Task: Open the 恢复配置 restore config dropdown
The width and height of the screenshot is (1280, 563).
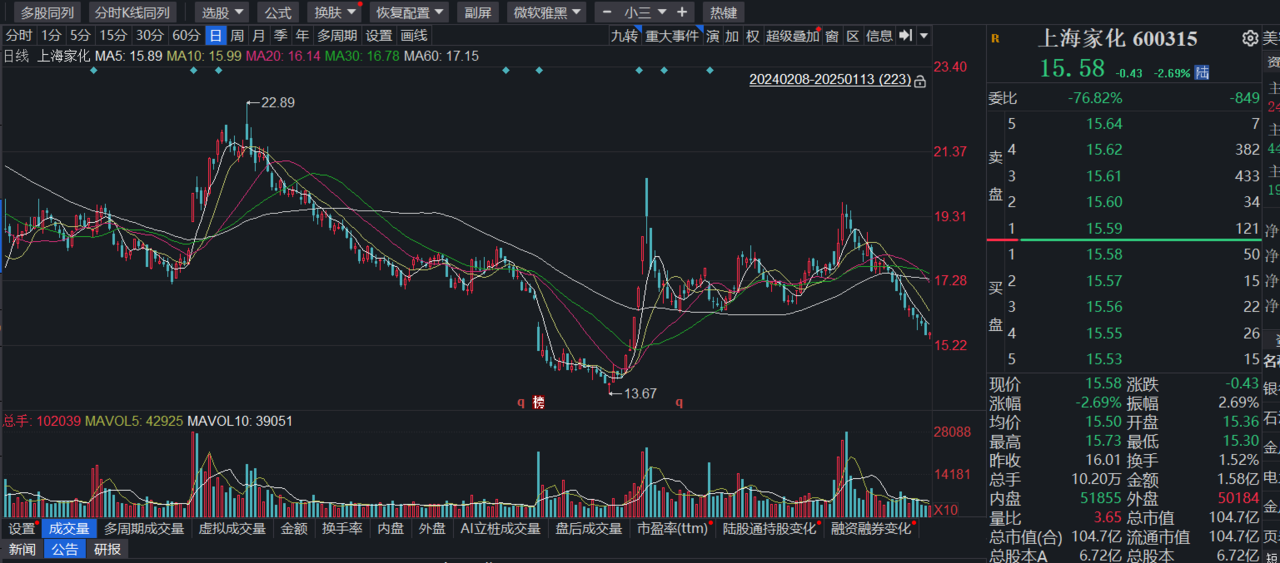Action: pyautogui.click(x=409, y=12)
